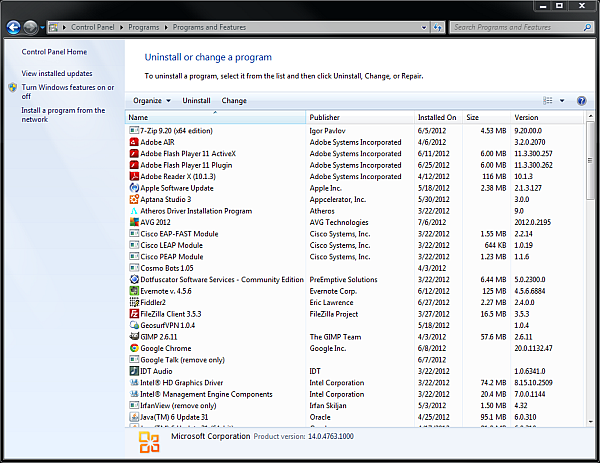Select the Cisco PEAP Module row

point(356,256)
